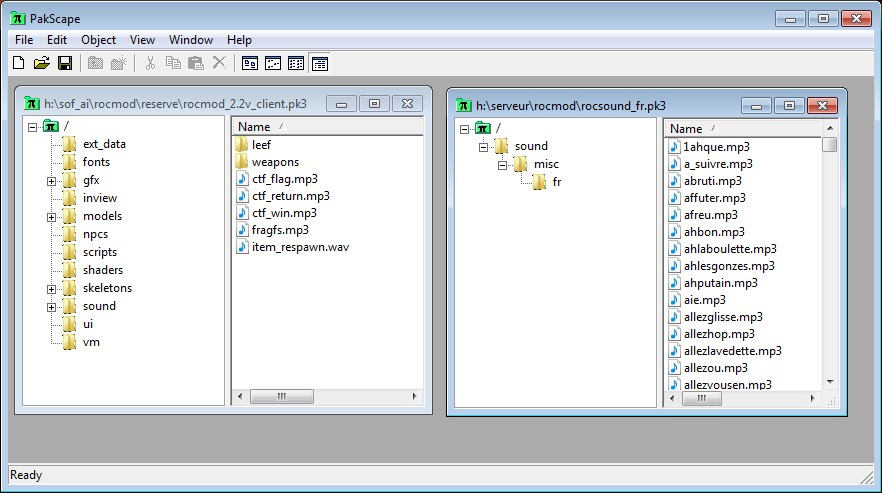This screenshot has width=882, height=493.
Task: Select the list view toolbar icon
Action: (296, 63)
